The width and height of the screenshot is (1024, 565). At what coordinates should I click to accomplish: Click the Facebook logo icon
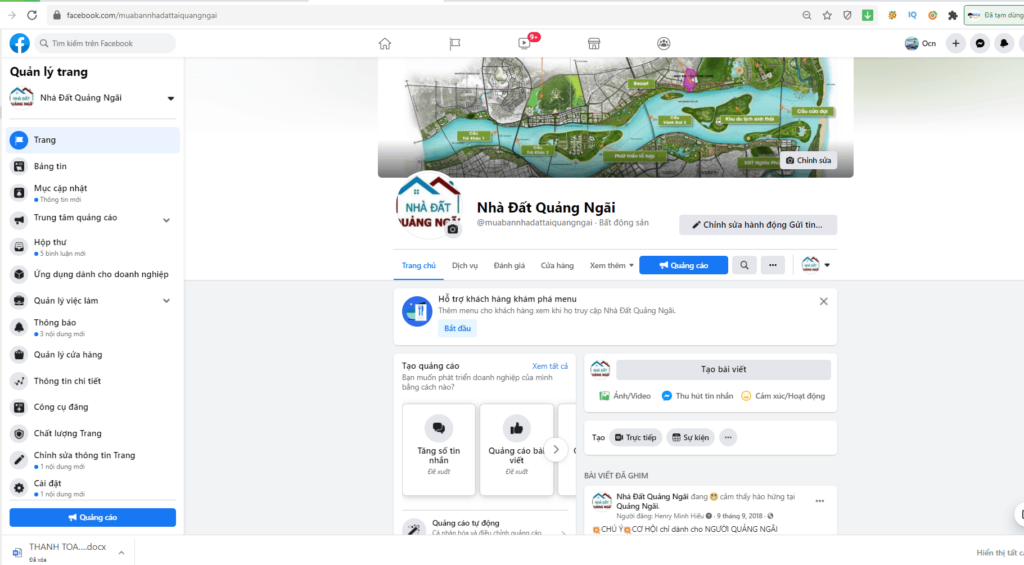(20, 43)
